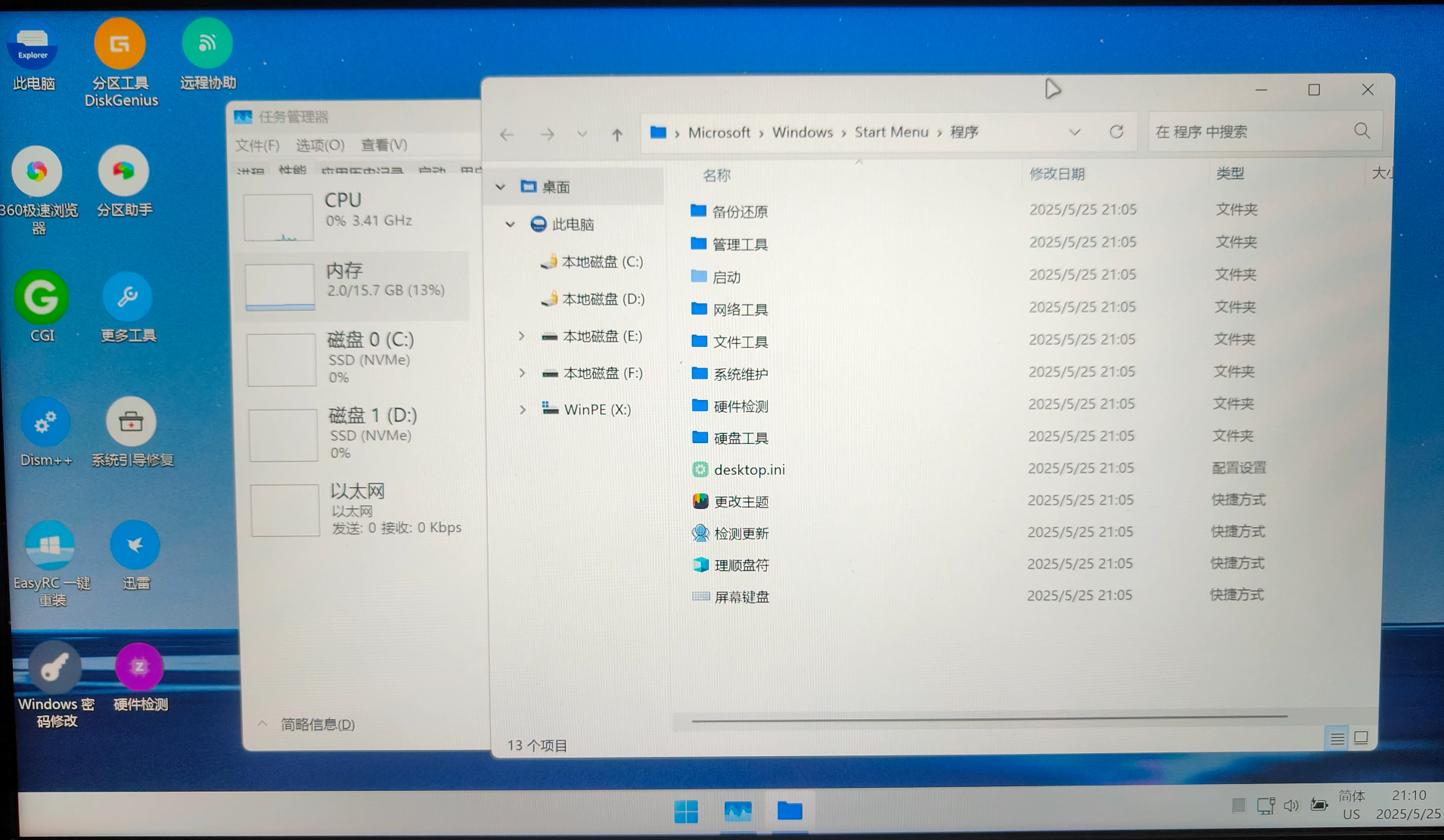
Task: Click the battery icon in system tray
Action: pyautogui.click(x=1319, y=804)
